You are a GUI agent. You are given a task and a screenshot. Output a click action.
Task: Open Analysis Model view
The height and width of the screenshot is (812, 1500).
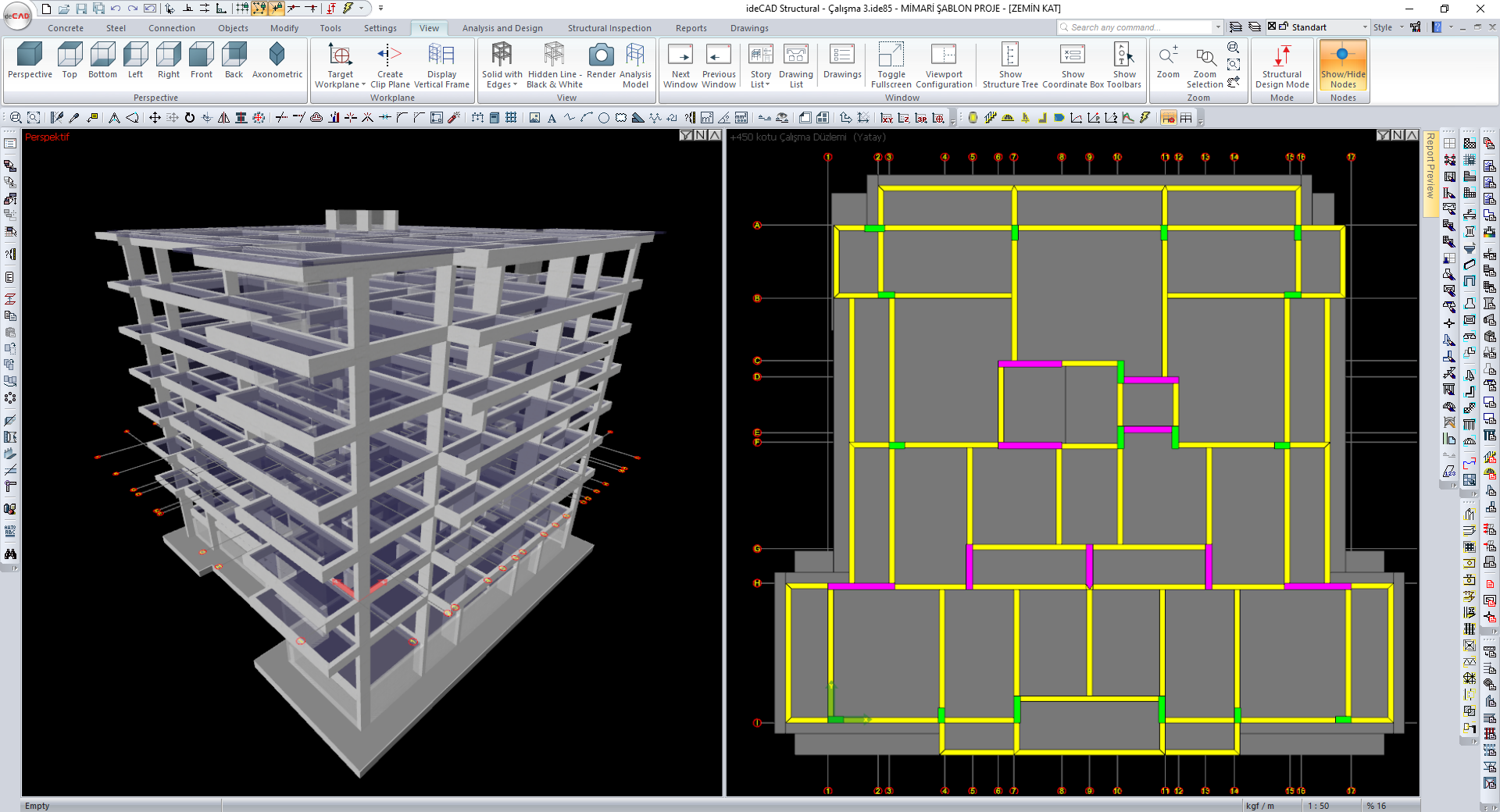635,64
